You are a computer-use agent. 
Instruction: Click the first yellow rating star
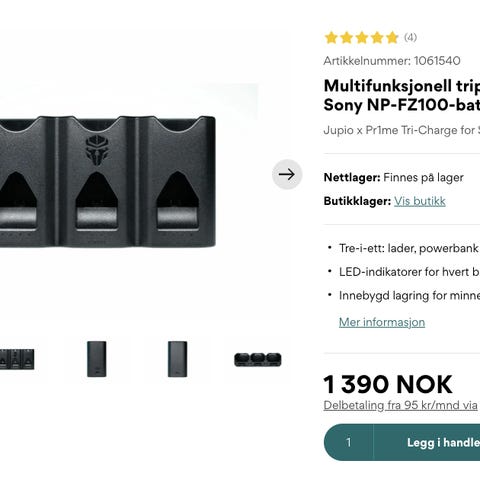tap(331, 38)
